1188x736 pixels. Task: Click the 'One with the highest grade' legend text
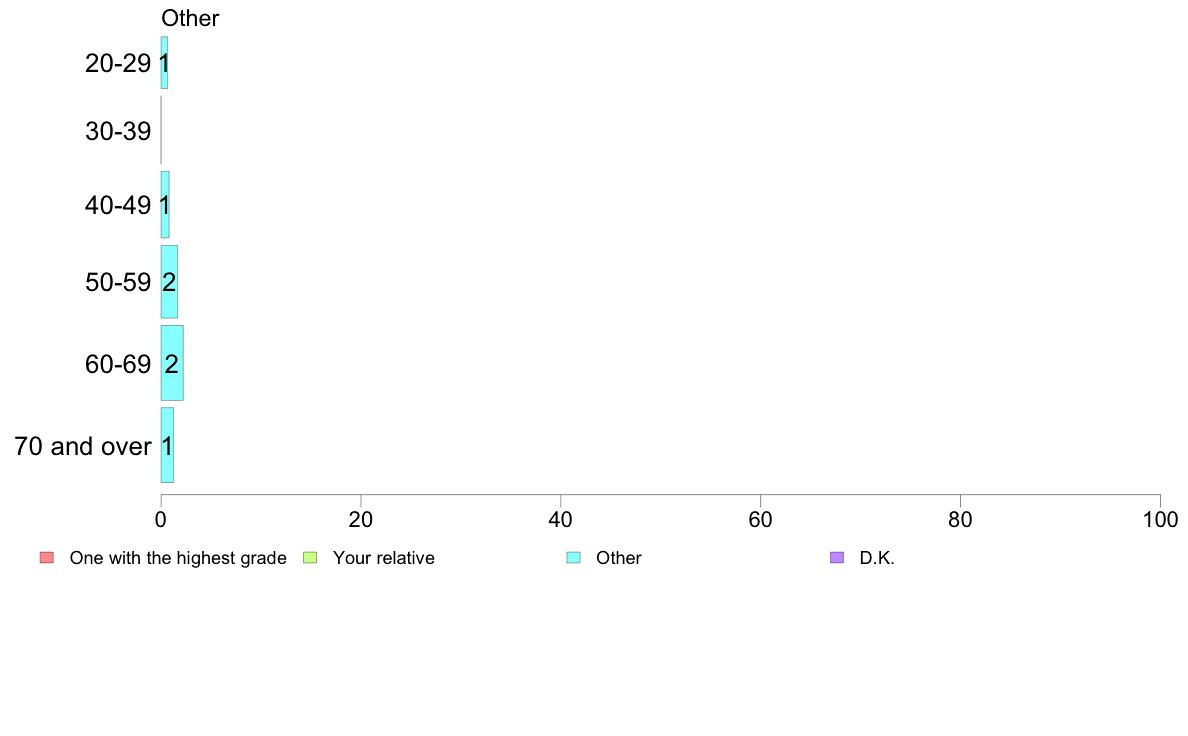(178, 558)
